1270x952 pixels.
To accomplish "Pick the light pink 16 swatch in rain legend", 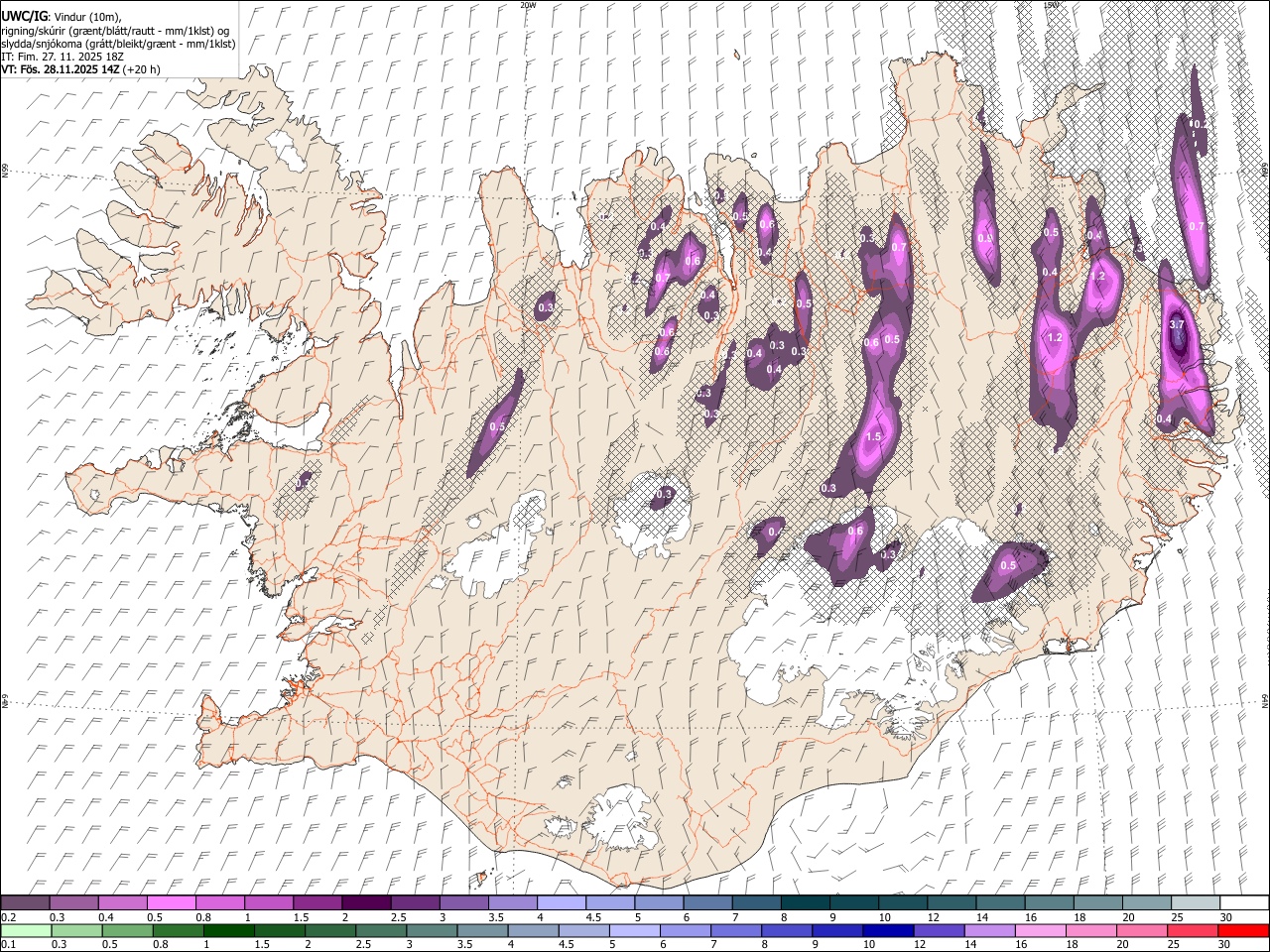I will pyautogui.click(x=1040, y=931).
